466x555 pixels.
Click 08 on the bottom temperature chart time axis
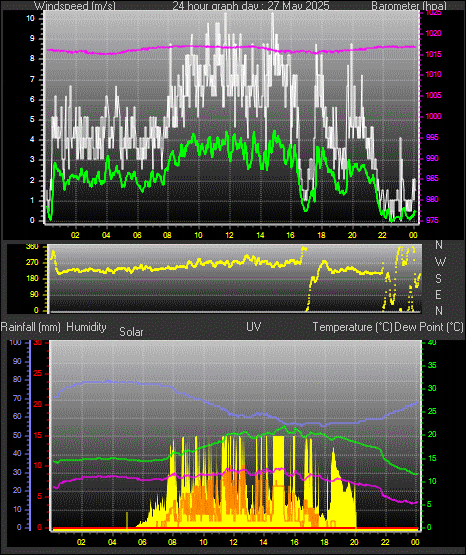coord(172,542)
